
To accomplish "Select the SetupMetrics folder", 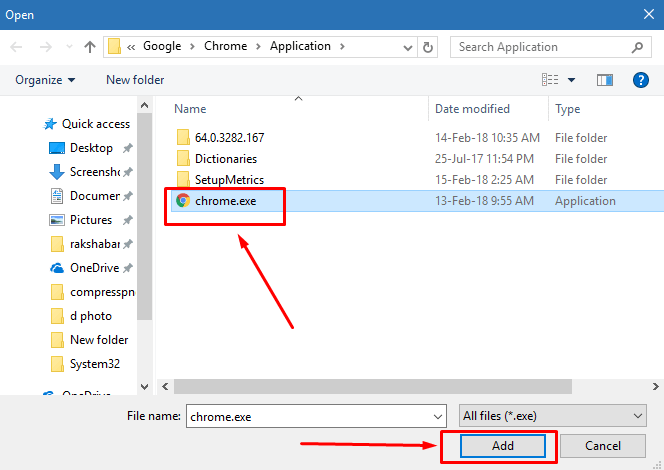I will 417,180.
